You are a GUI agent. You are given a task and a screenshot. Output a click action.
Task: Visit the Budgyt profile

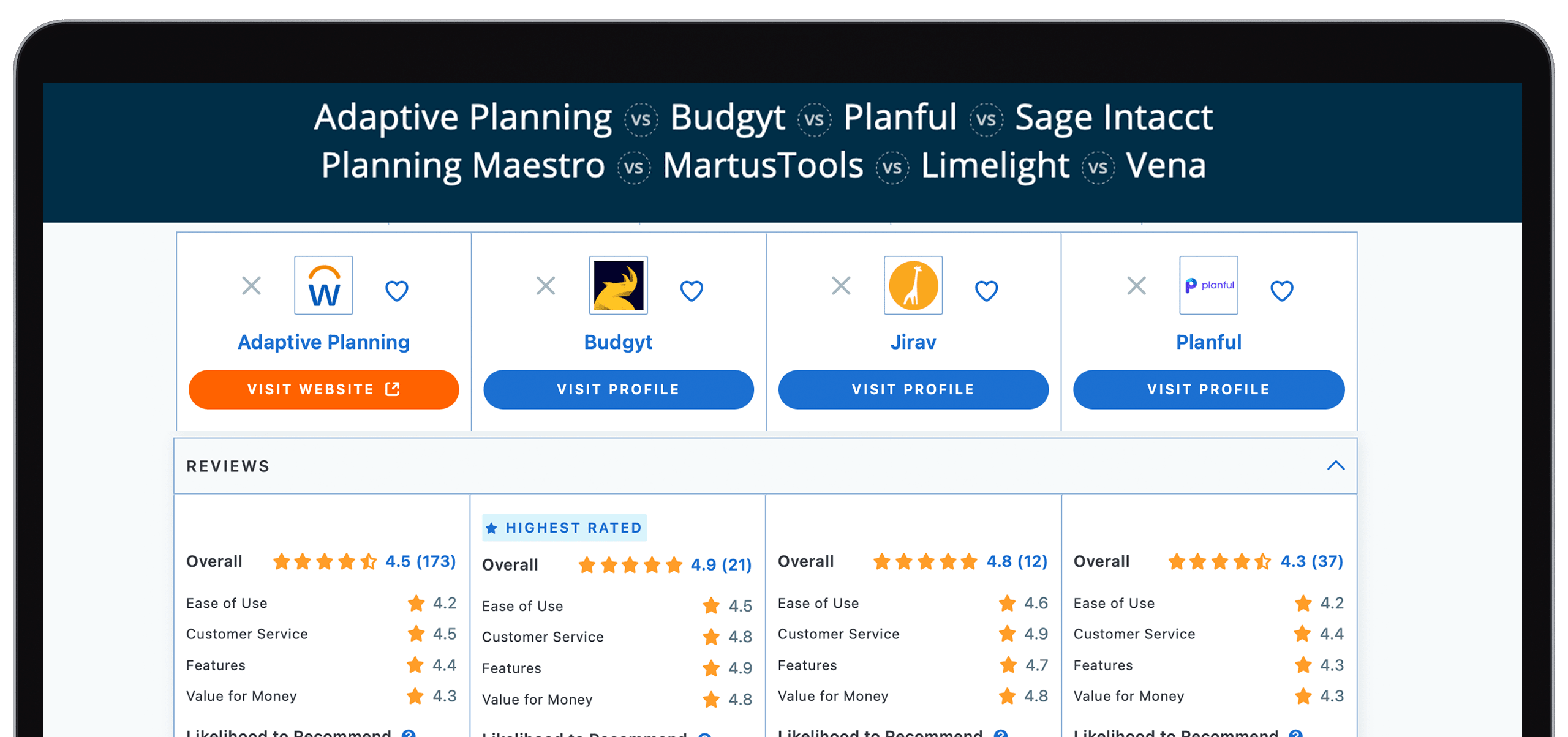[x=618, y=389]
